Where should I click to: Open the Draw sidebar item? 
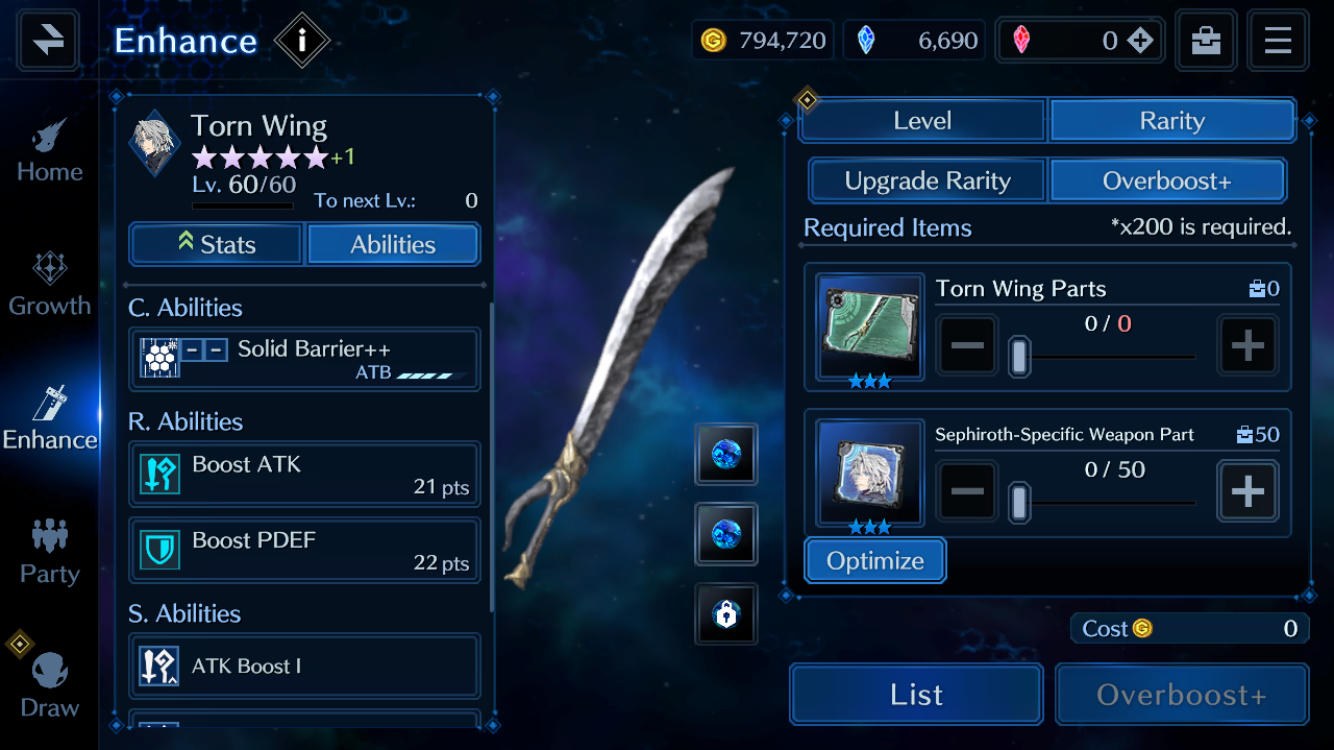pyautogui.click(x=49, y=686)
